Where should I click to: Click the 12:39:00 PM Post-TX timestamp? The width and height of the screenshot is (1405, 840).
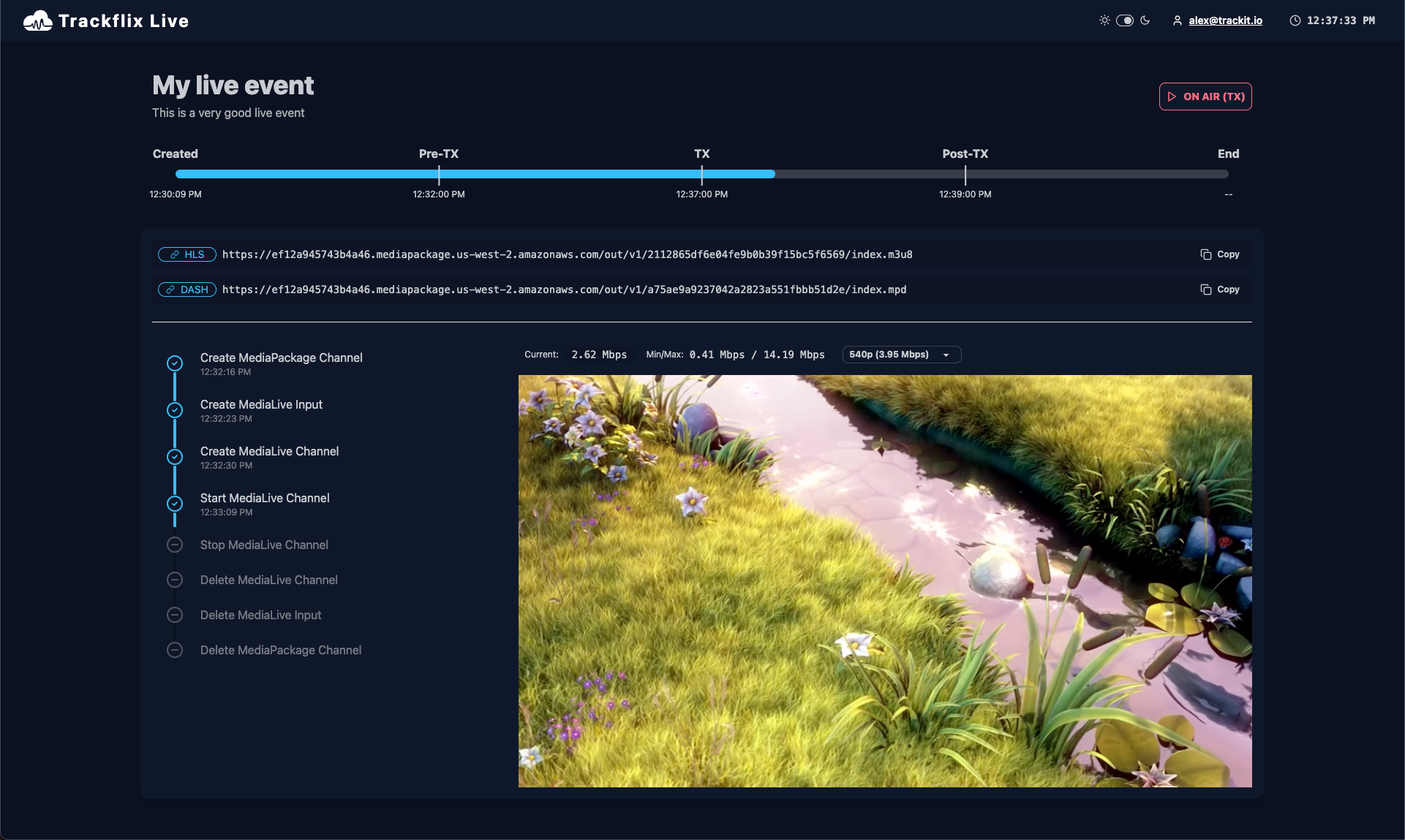965,194
